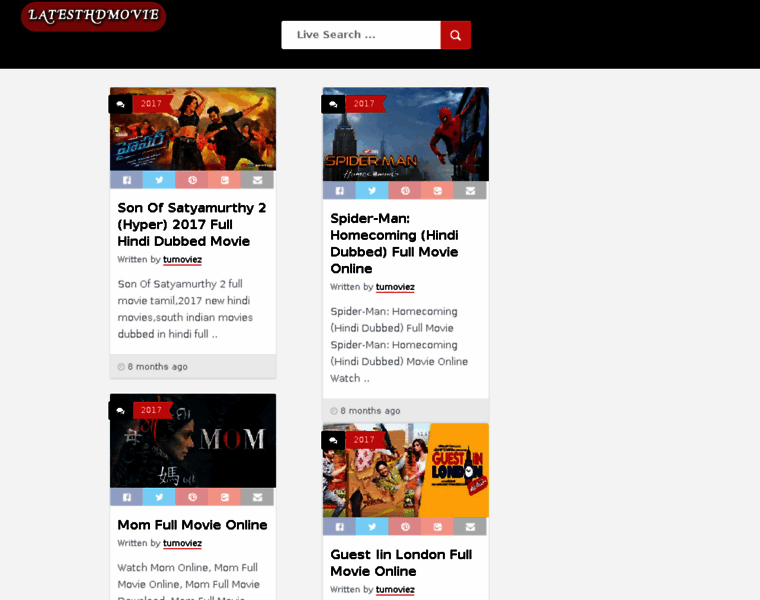Pin Son Of Satyamurthy 2 on Pinterest

(x=192, y=180)
